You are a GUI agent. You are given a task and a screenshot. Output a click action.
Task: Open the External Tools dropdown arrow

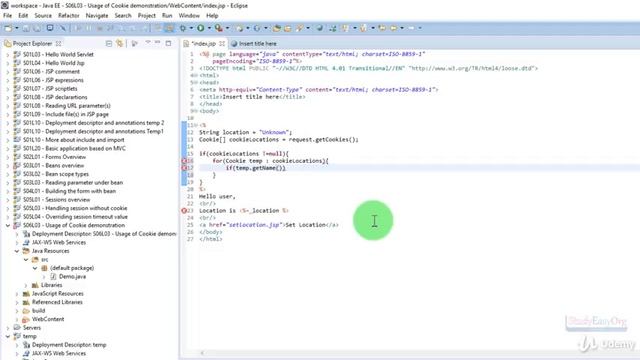tap(227, 28)
